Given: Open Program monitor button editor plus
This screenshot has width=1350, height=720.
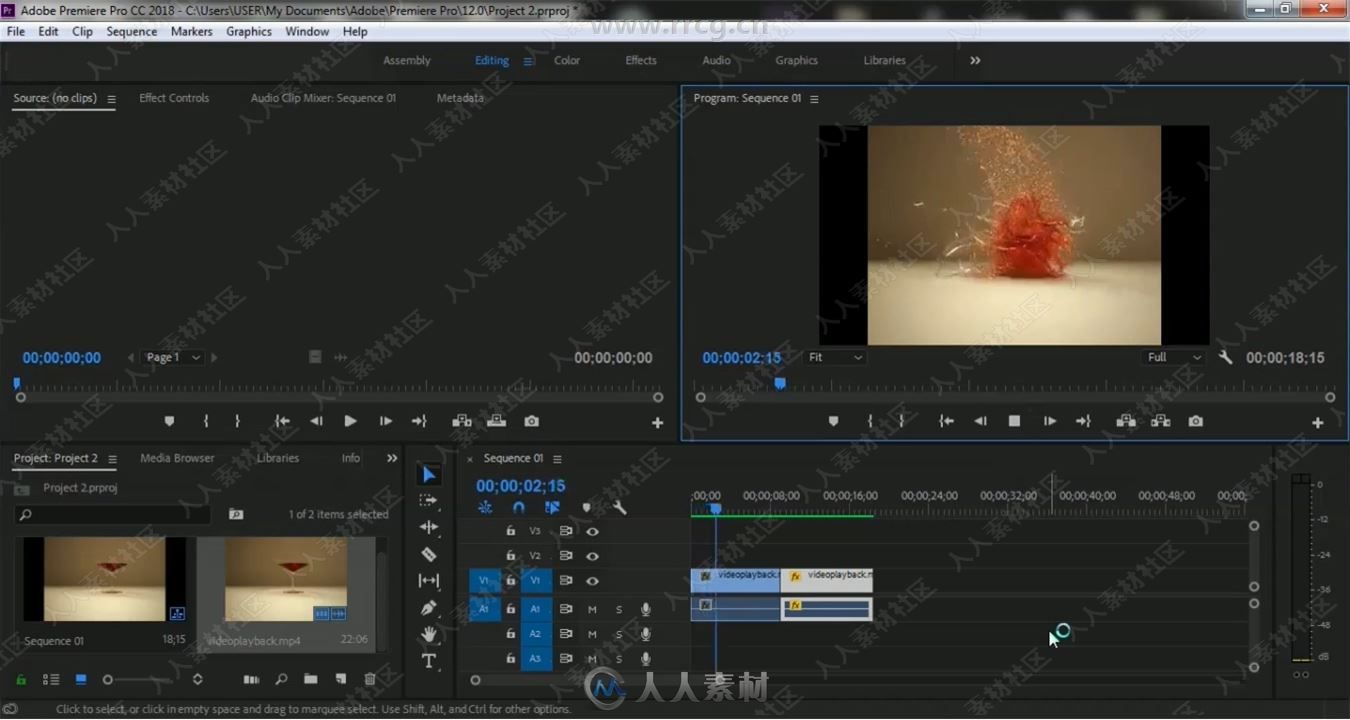Looking at the screenshot, I should (x=1318, y=423).
